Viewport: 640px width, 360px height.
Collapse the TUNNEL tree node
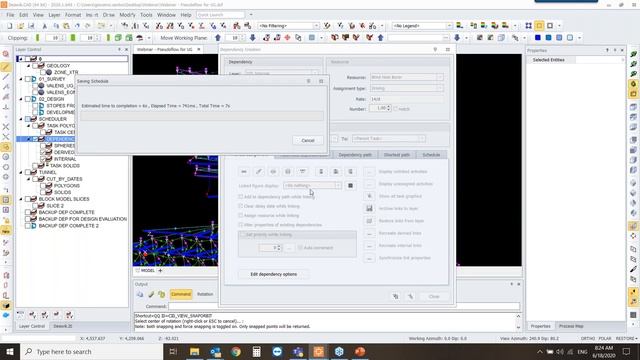point(21,172)
